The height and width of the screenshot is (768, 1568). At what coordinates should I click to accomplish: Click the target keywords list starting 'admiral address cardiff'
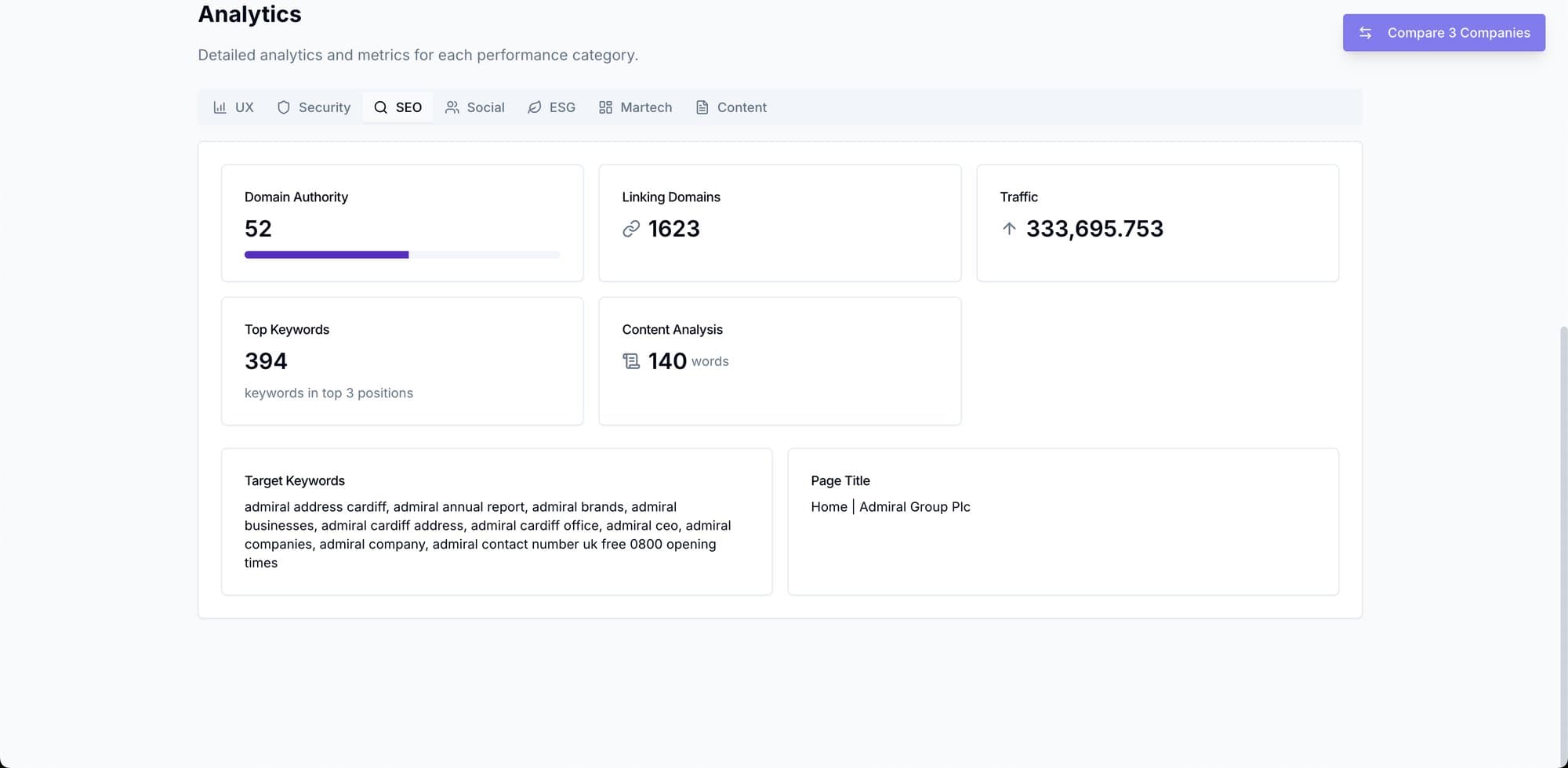[488, 535]
